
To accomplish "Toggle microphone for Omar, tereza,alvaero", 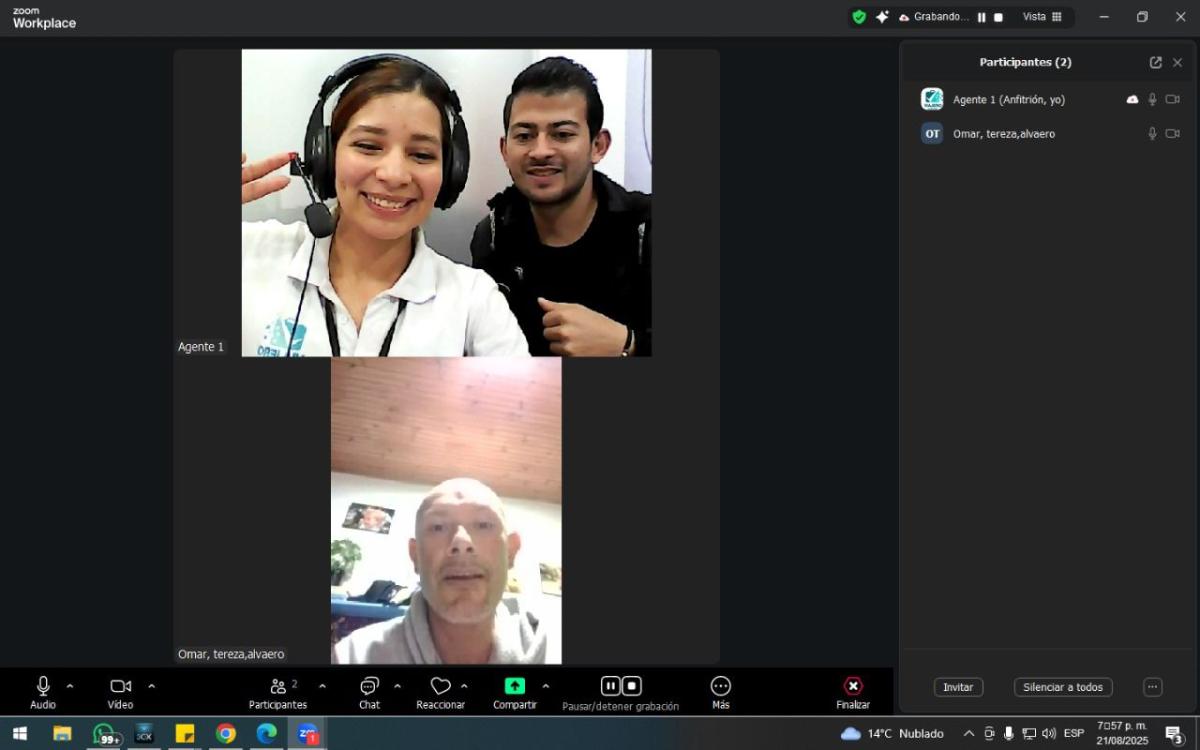I will tap(1152, 134).
